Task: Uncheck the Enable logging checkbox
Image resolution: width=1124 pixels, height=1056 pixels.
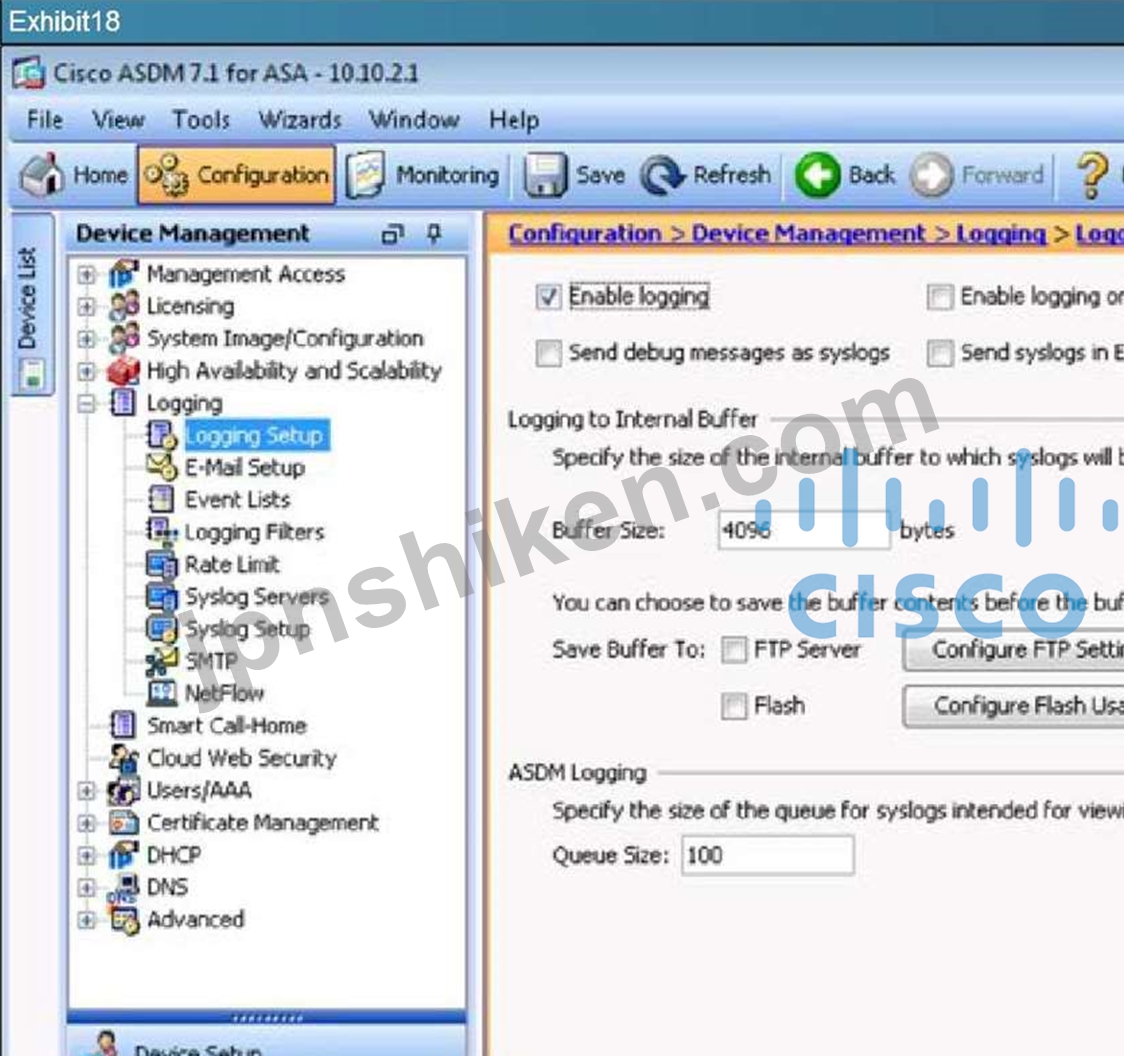Action: pyautogui.click(x=548, y=296)
